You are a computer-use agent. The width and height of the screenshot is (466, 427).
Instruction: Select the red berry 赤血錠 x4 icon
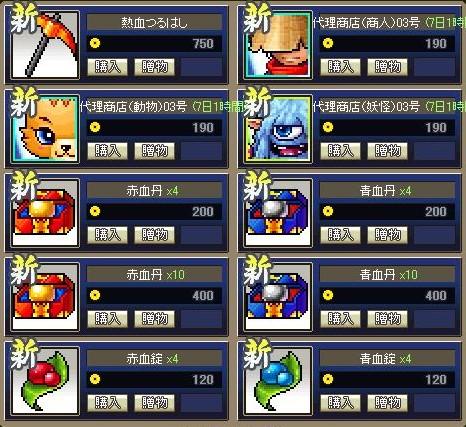[46, 381]
